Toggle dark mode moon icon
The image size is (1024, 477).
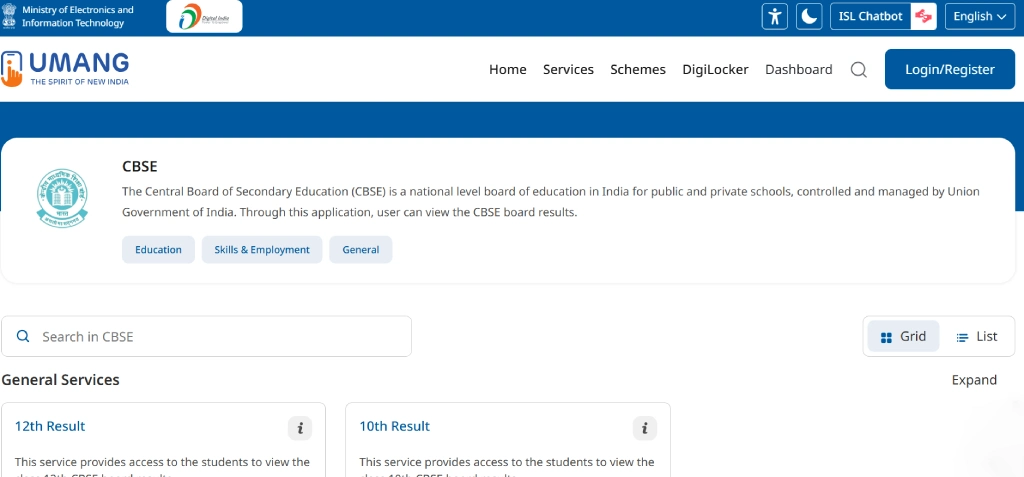click(x=809, y=16)
